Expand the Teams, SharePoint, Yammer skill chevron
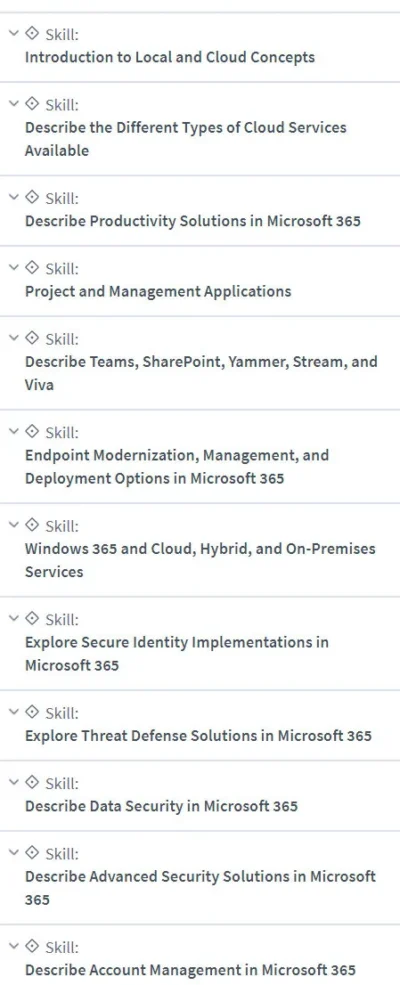The width and height of the screenshot is (400, 985). coord(14,338)
